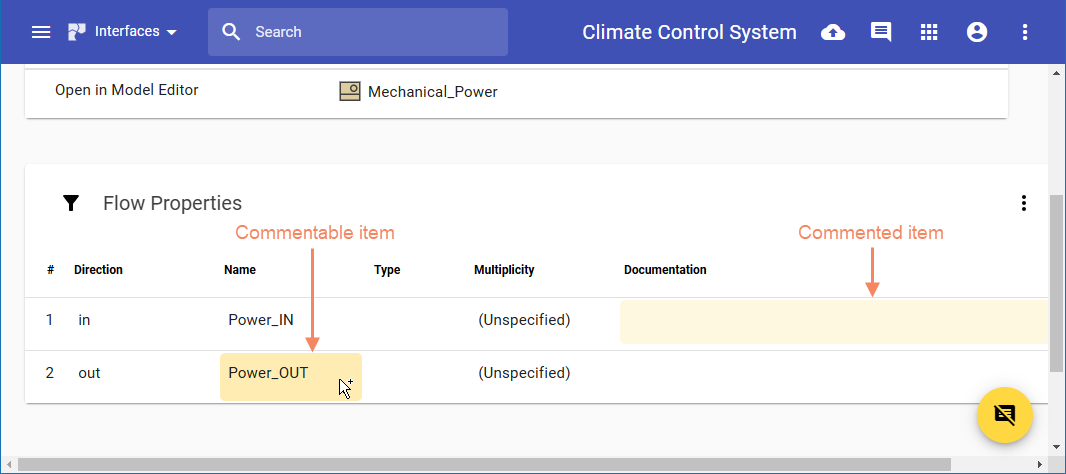This screenshot has height=474, width=1066.
Task: Open the comments pane icon in the header
Action: [x=881, y=32]
